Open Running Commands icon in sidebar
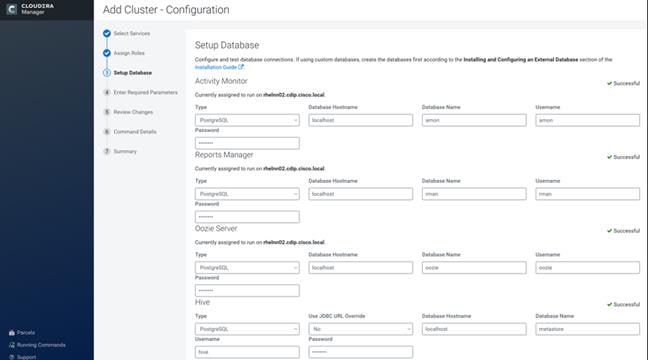 (x=12, y=345)
